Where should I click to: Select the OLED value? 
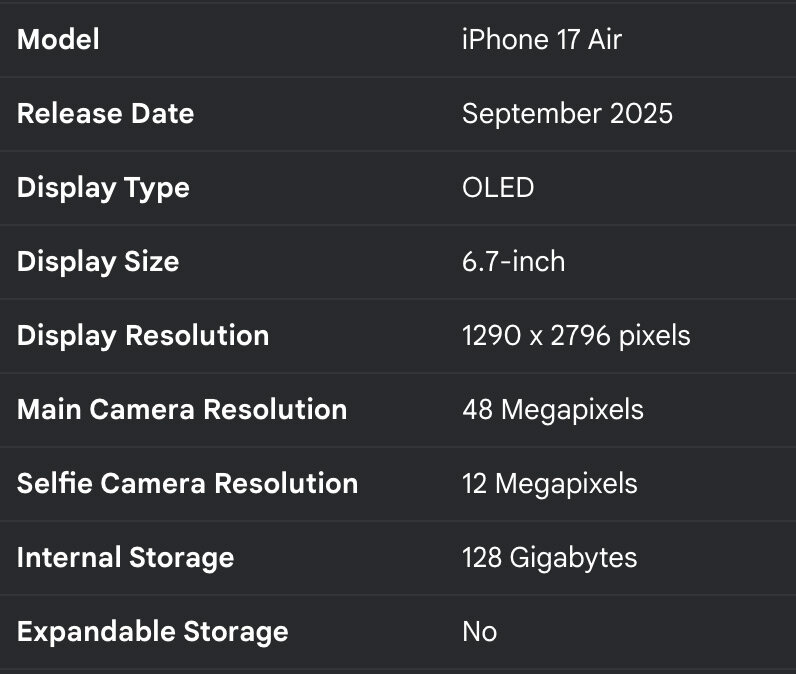click(498, 188)
